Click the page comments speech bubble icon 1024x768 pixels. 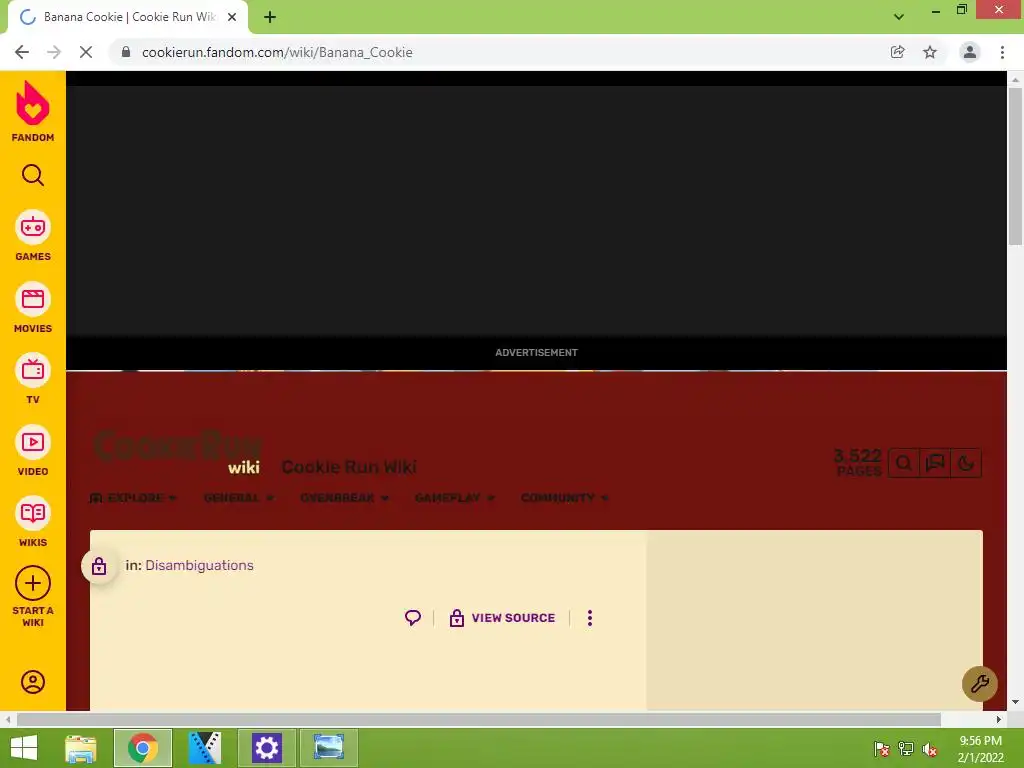(413, 618)
